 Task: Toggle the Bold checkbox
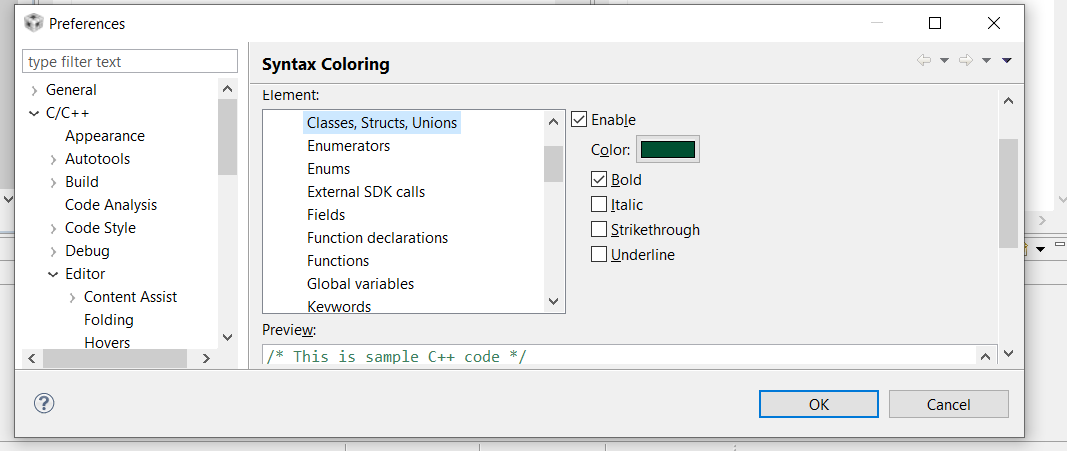coord(599,180)
